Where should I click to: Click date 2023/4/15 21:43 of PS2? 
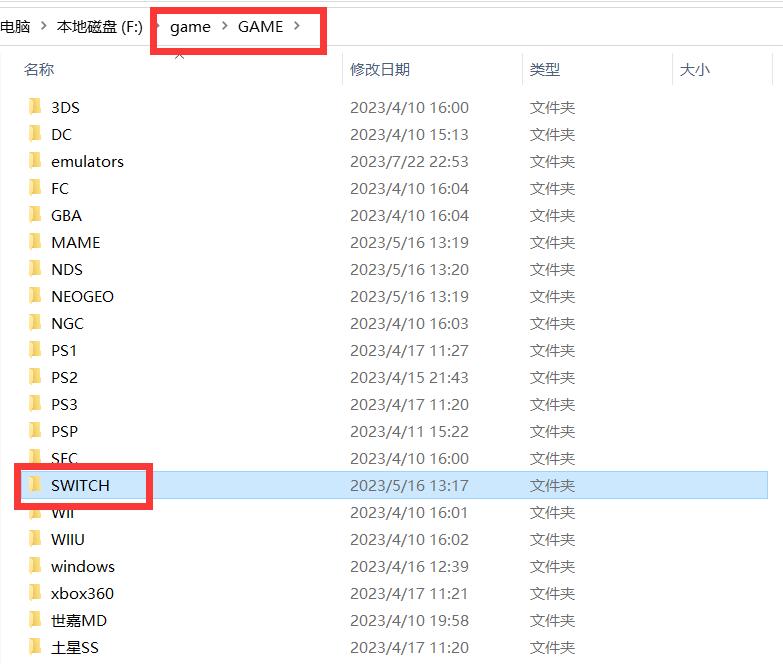click(409, 377)
